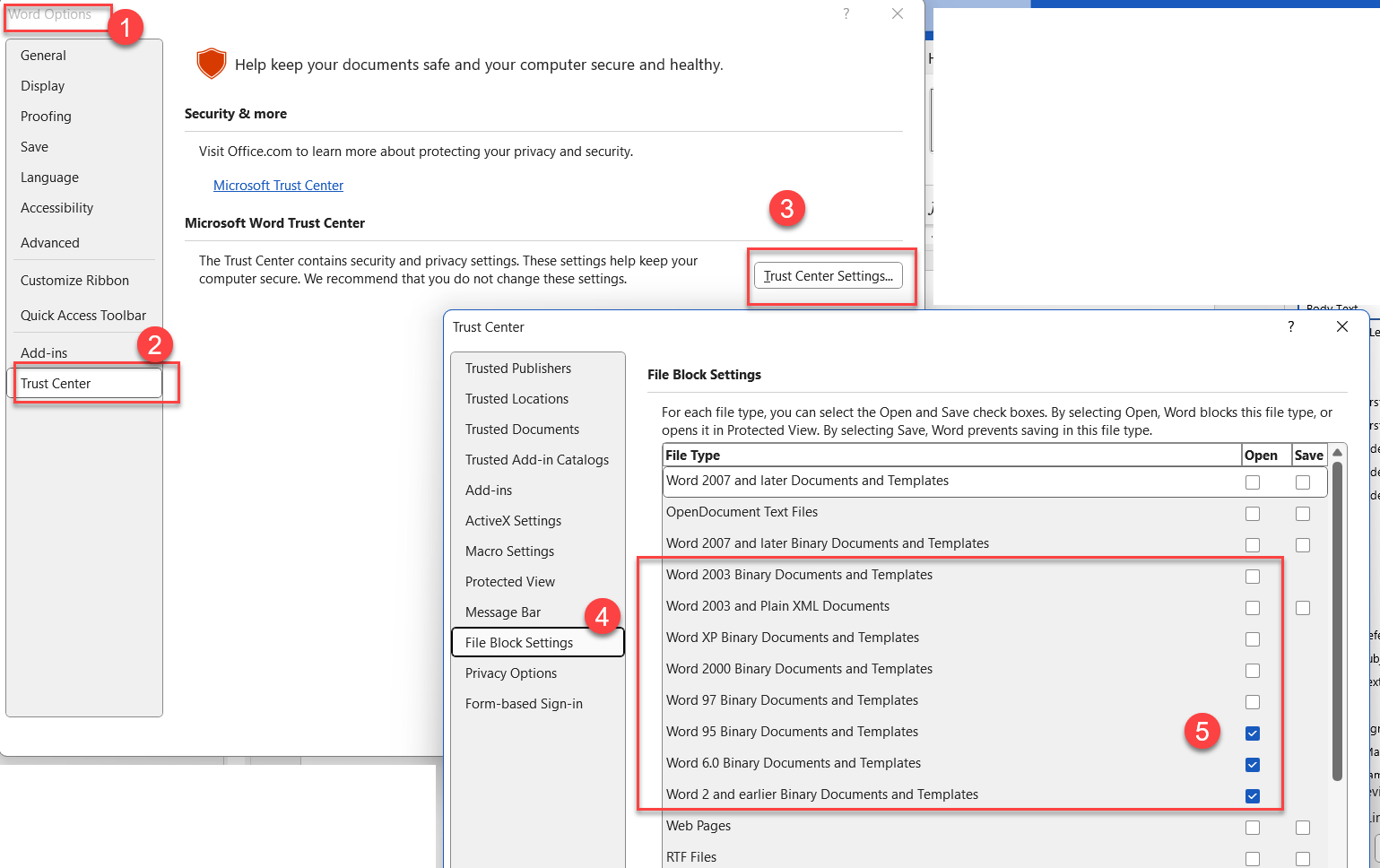Open Accessibility options

(84, 208)
